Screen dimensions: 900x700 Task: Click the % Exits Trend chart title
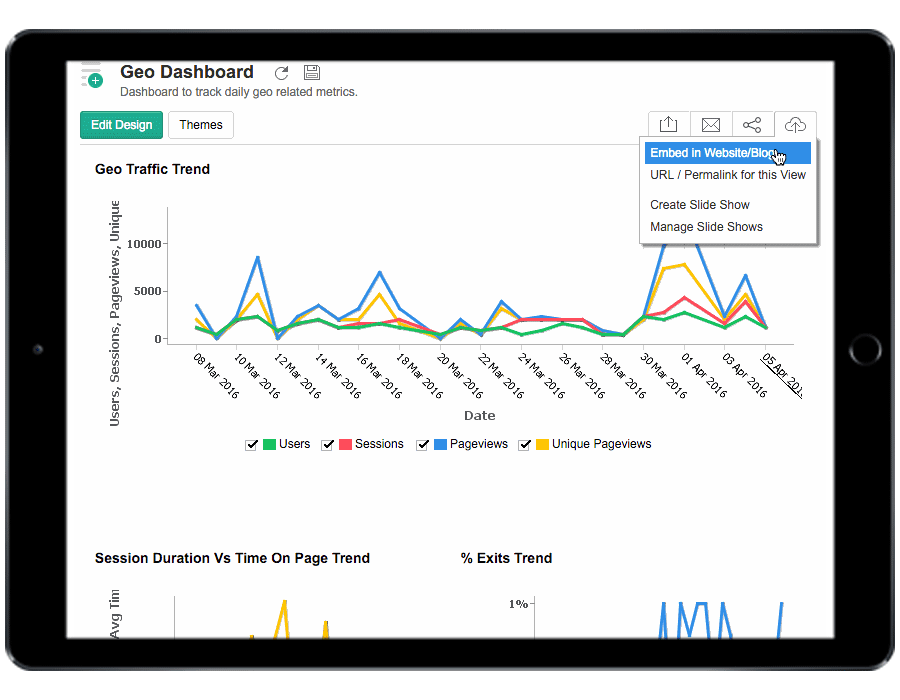[506, 558]
